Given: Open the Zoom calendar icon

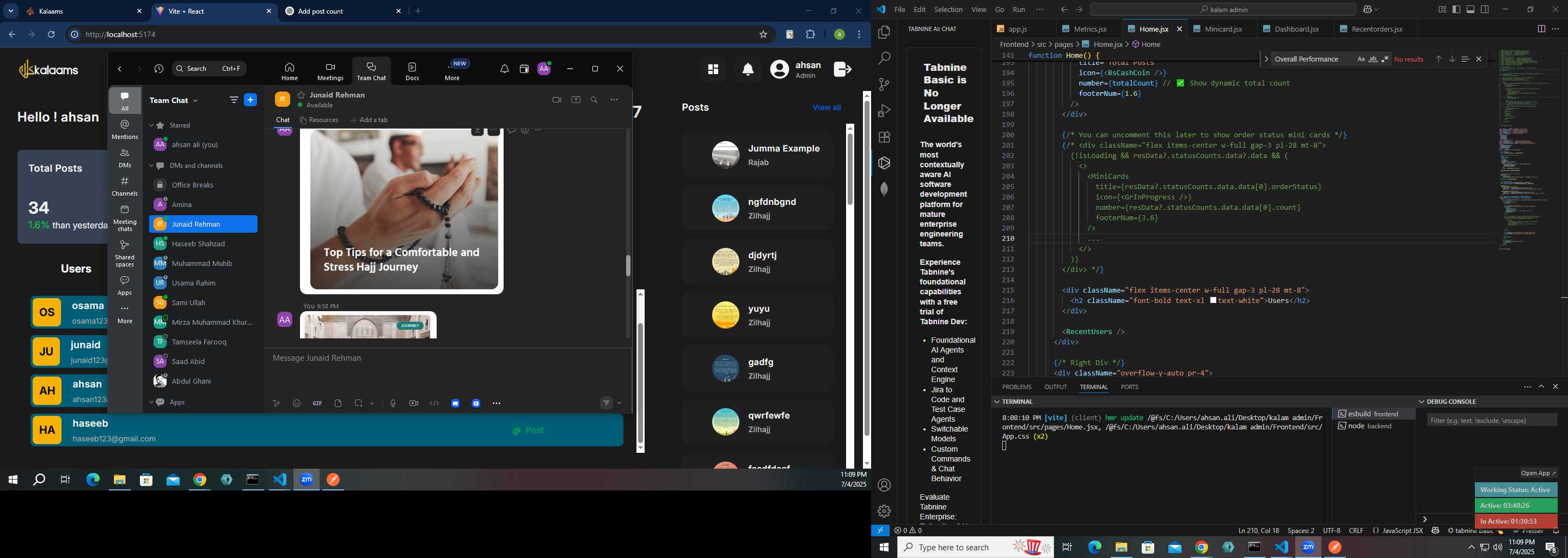Looking at the screenshot, I should coord(524,69).
